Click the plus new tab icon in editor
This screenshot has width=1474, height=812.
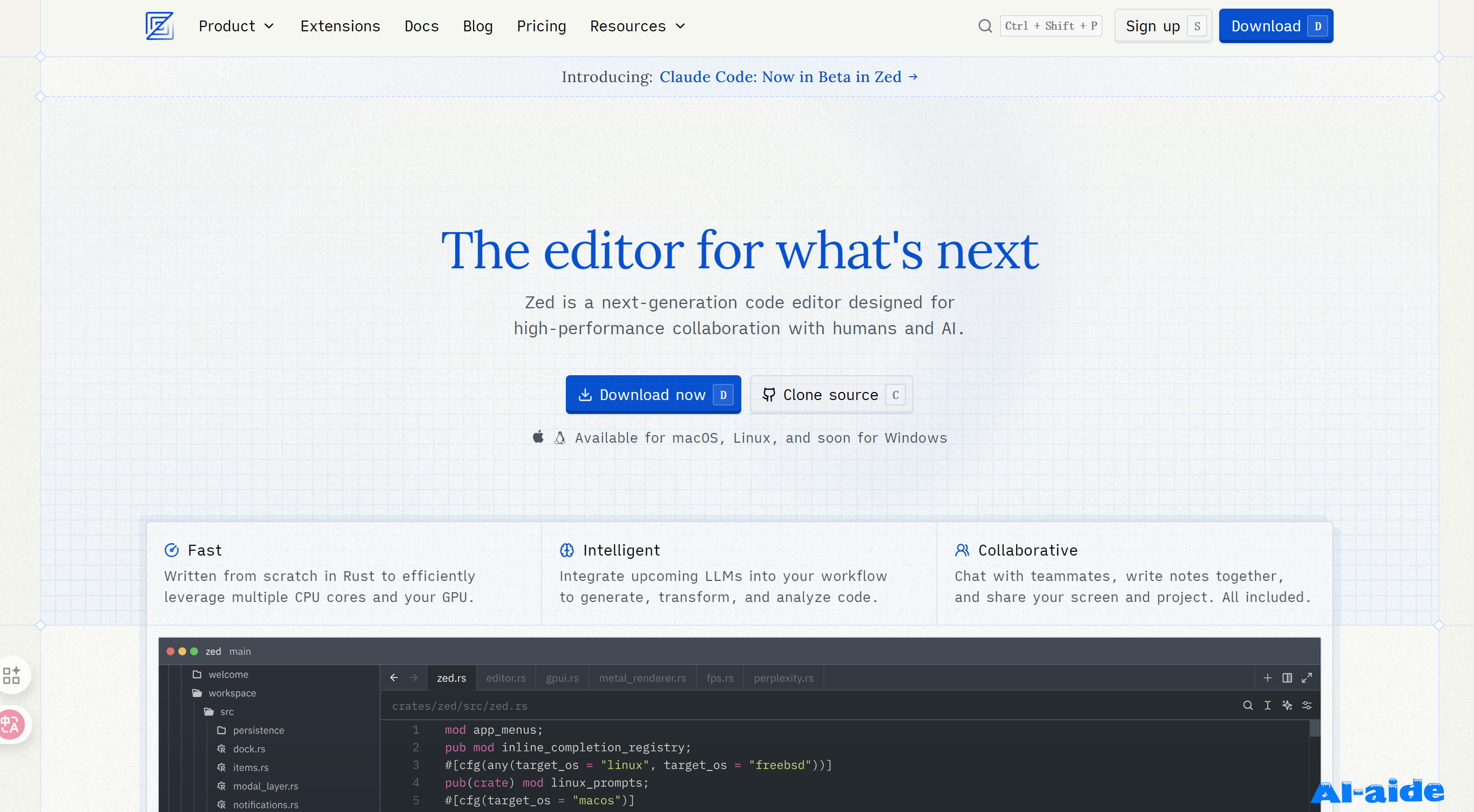[x=1267, y=678]
